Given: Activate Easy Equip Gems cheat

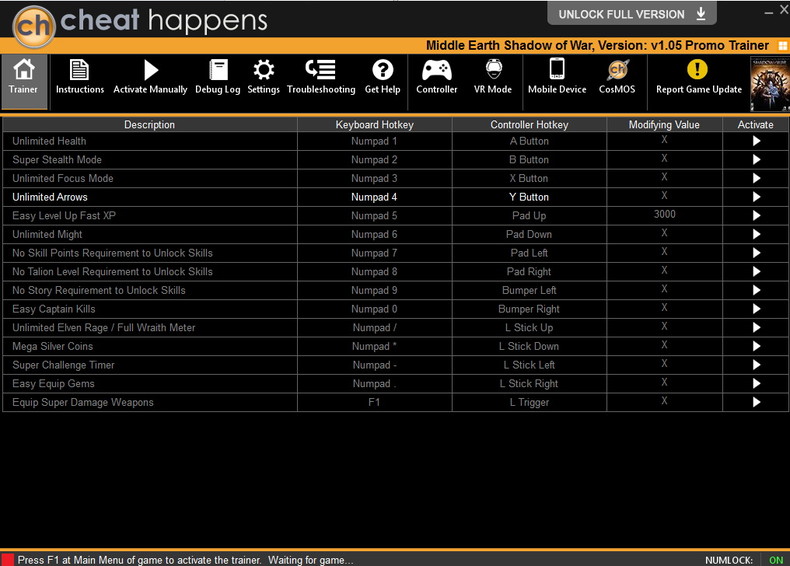Looking at the screenshot, I should tap(756, 384).
